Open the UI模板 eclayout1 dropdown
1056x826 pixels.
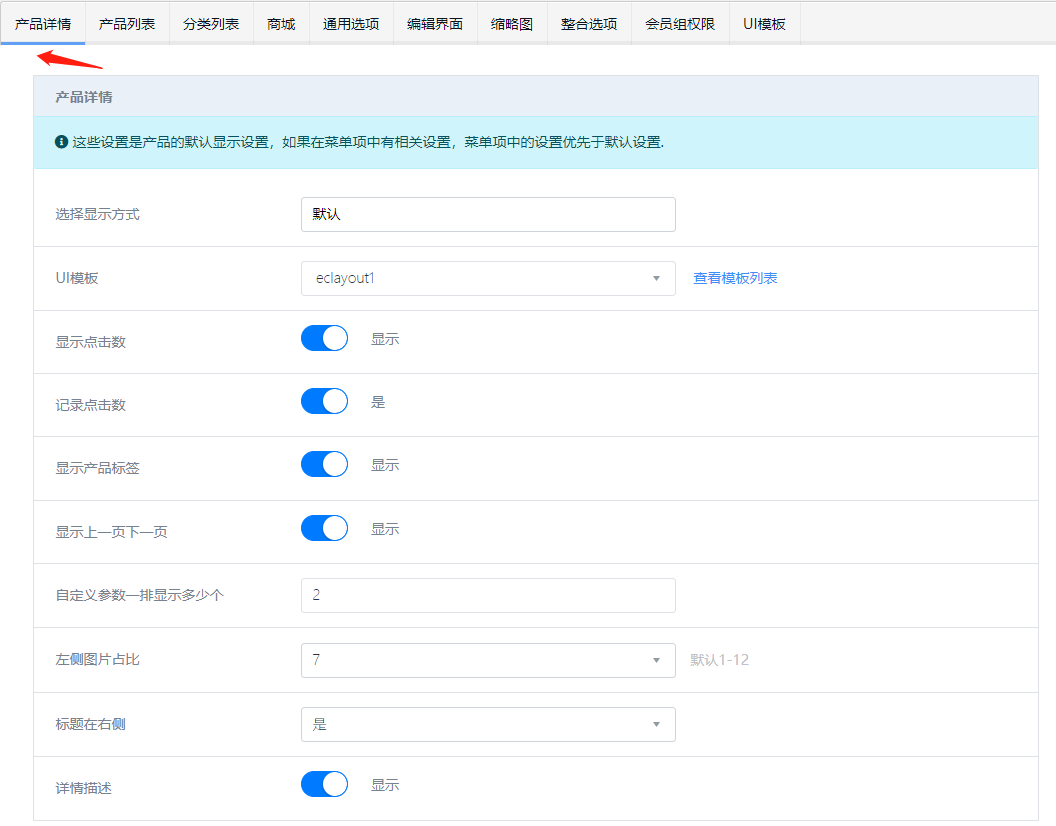click(x=488, y=278)
